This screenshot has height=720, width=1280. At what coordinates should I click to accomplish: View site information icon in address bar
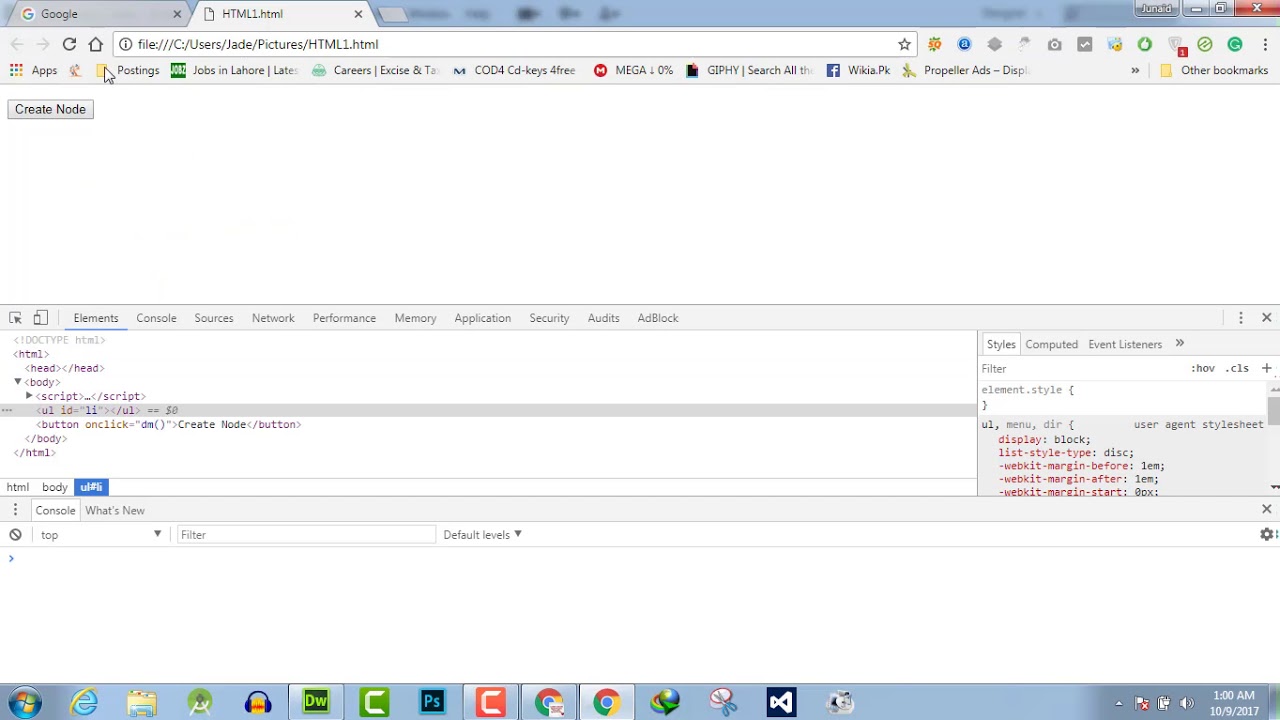click(125, 44)
